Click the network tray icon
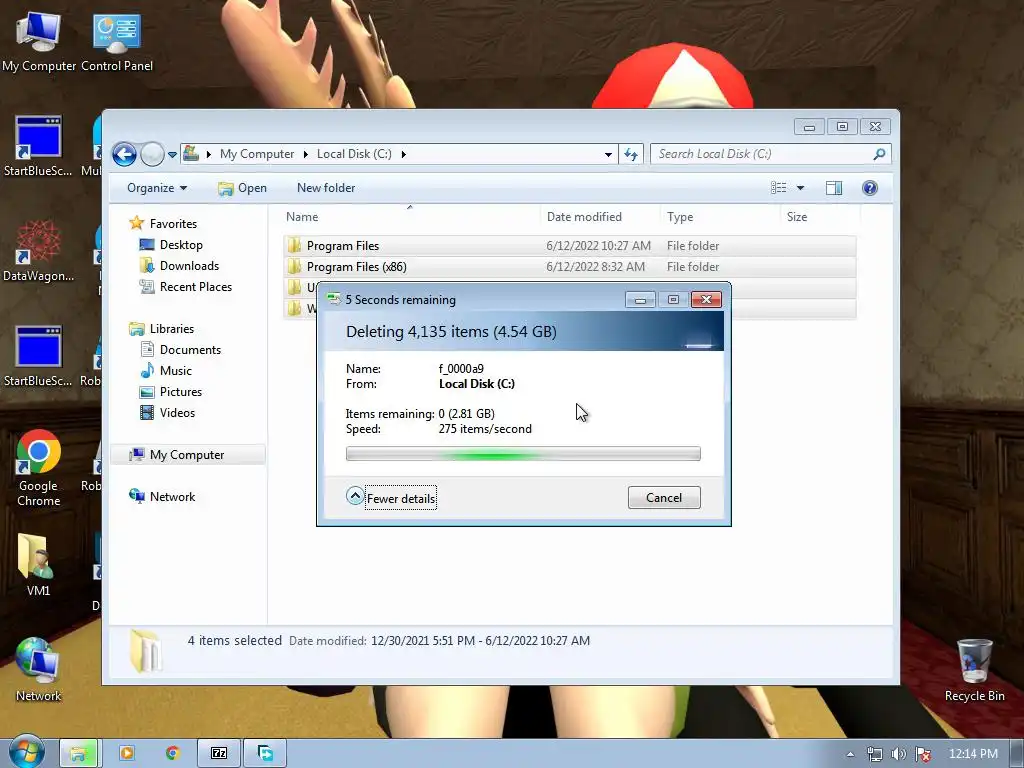 (874, 754)
